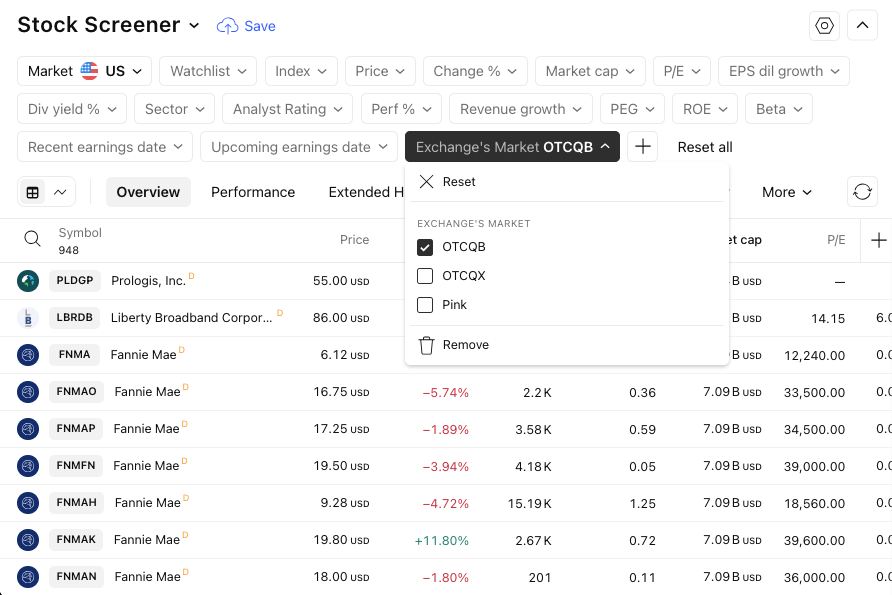
Task: Open the Revenue growth dropdown
Action: [x=521, y=109]
